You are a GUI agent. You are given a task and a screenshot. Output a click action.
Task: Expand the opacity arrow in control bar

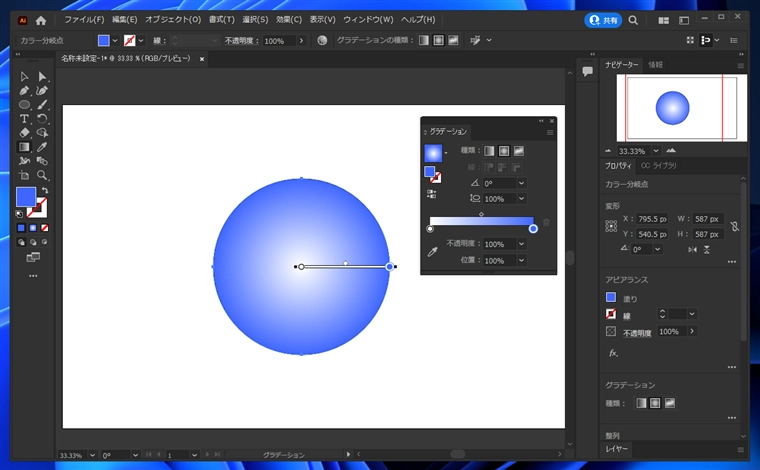click(x=301, y=41)
